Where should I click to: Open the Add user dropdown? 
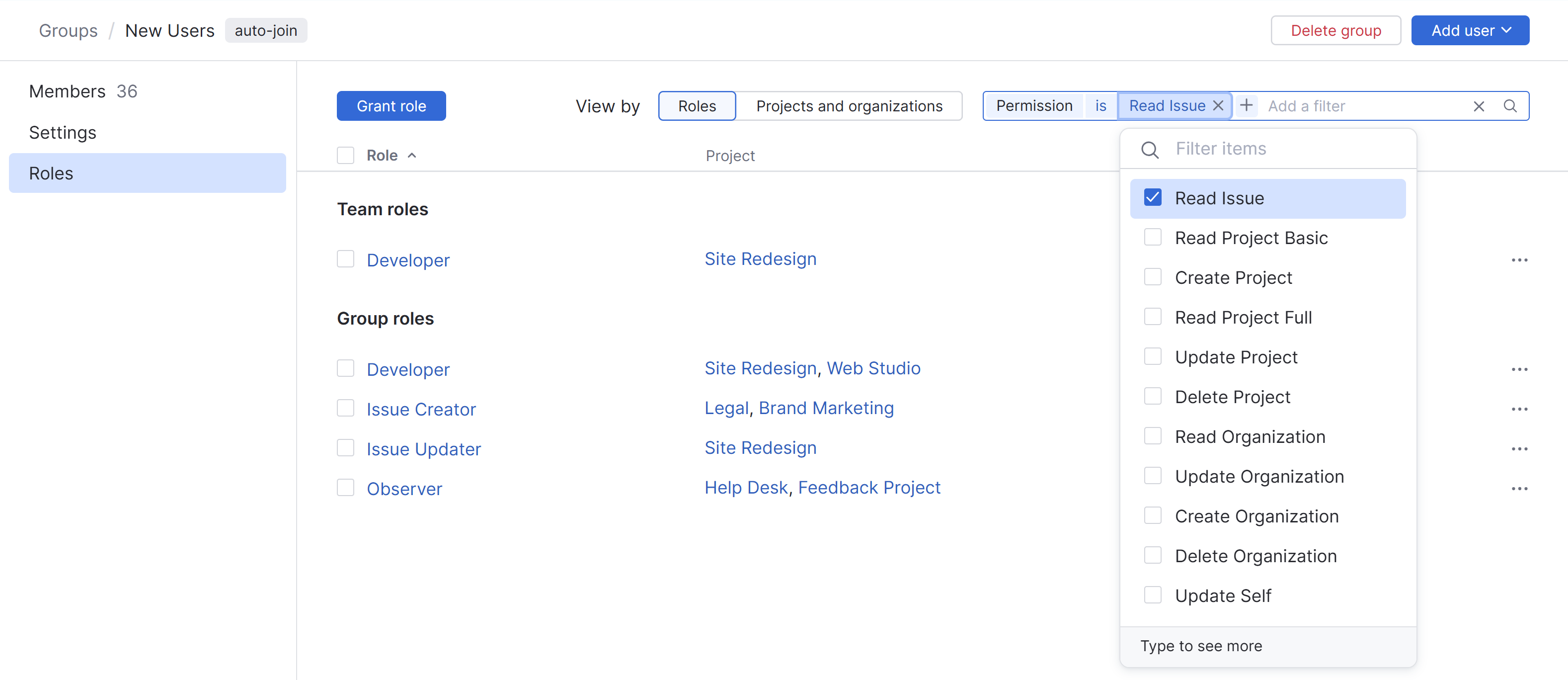(1470, 30)
